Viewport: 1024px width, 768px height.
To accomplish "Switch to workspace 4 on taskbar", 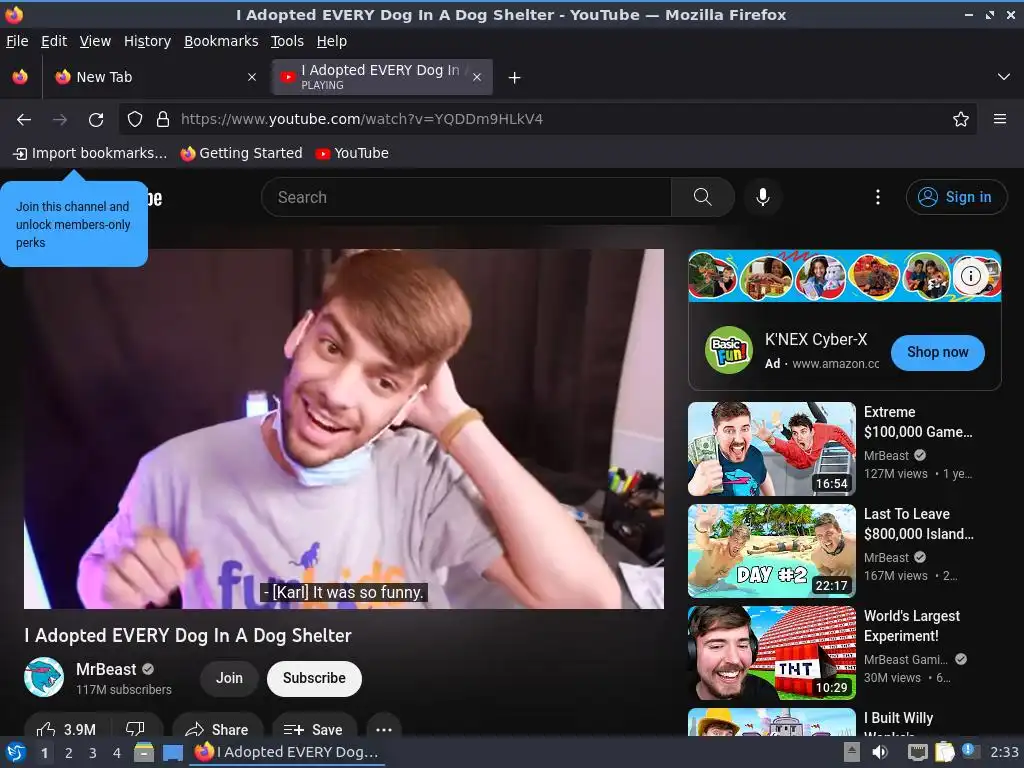I will (116, 753).
